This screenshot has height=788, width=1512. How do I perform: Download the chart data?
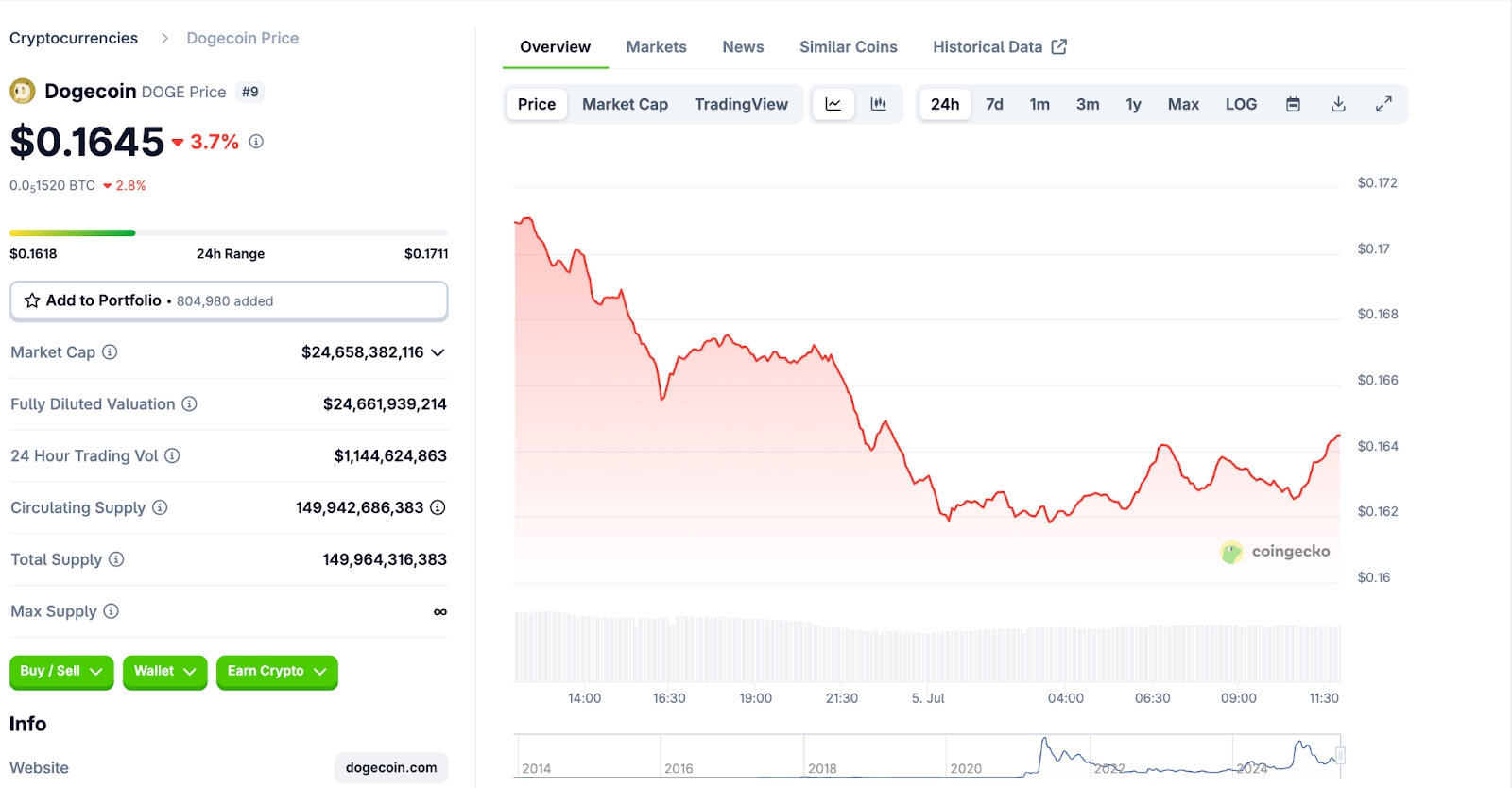(1338, 104)
